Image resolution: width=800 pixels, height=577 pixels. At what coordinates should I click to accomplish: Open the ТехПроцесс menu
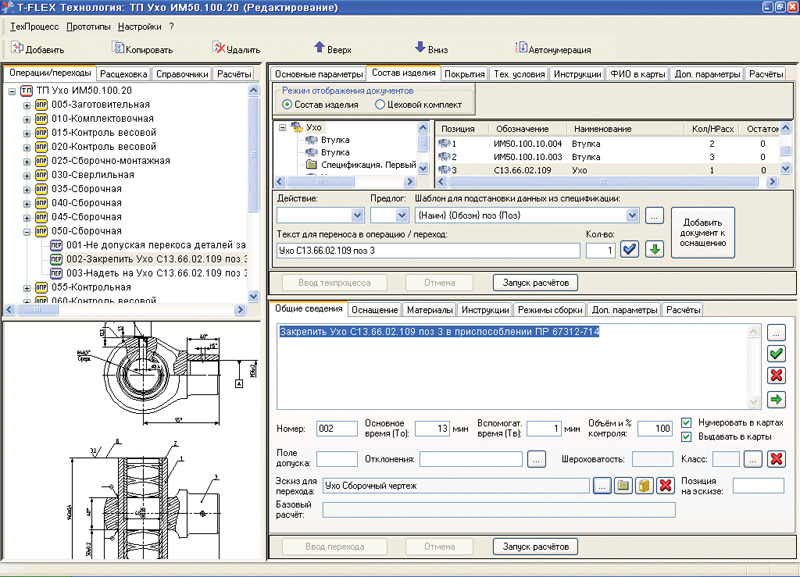pos(35,27)
